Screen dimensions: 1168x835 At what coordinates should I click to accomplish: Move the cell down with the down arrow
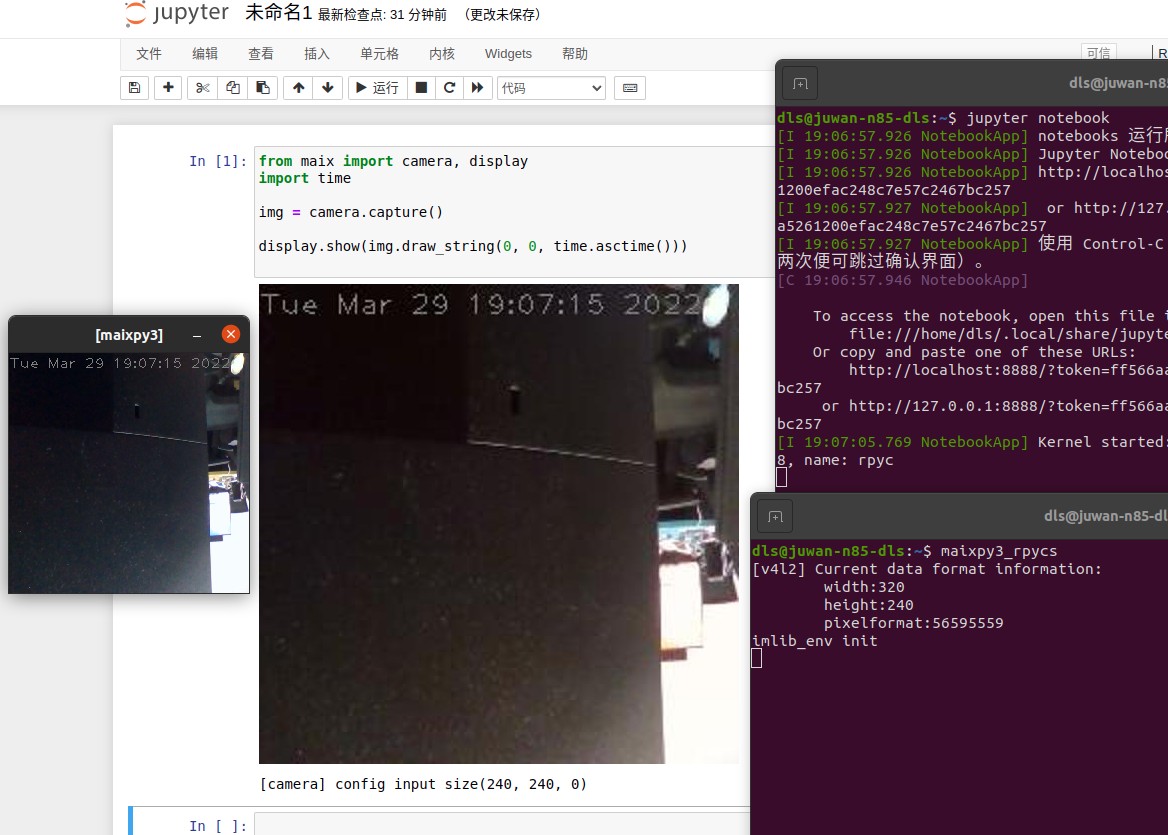[327, 88]
